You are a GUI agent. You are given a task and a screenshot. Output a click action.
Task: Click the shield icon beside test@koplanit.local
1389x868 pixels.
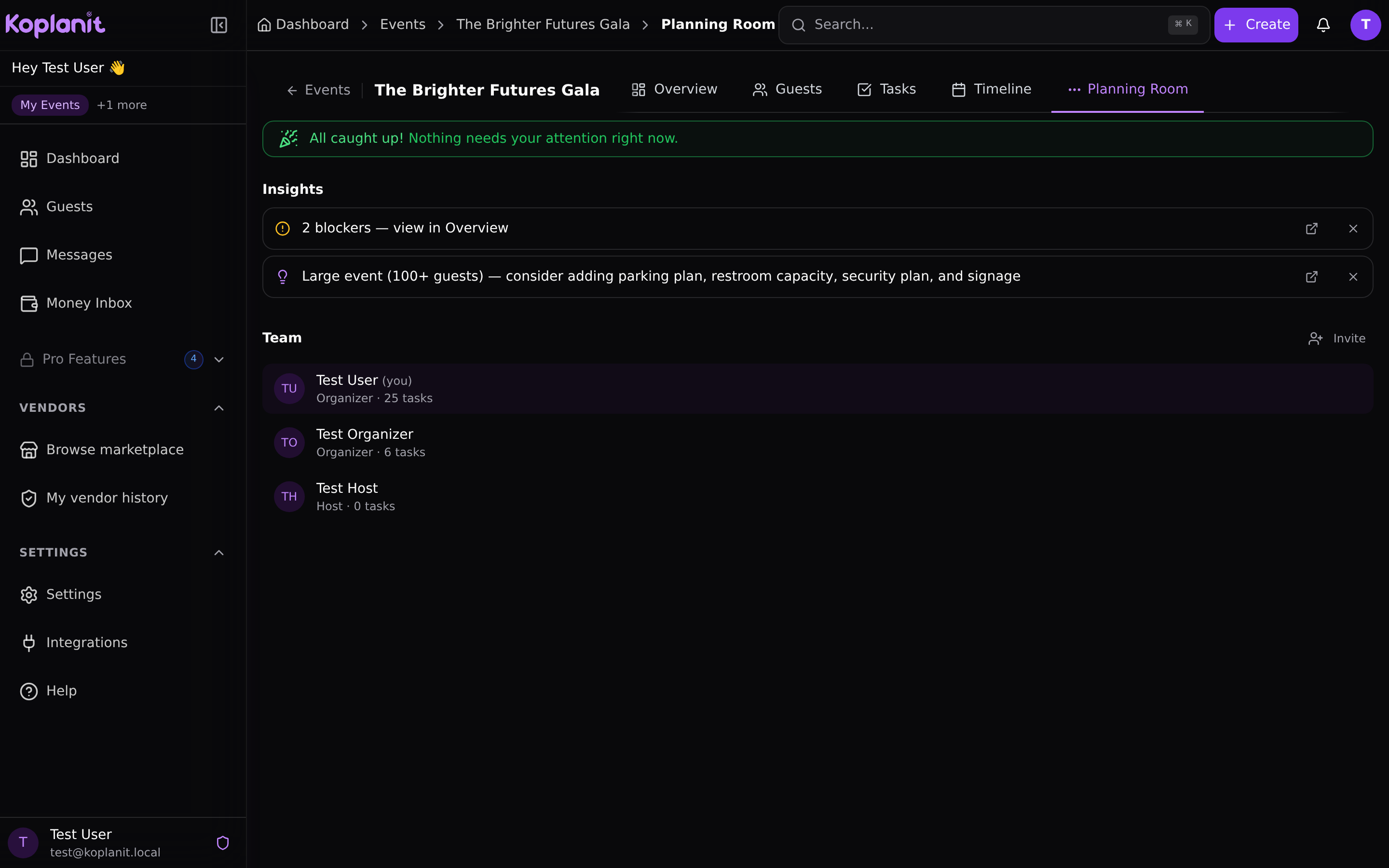(223, 843)
